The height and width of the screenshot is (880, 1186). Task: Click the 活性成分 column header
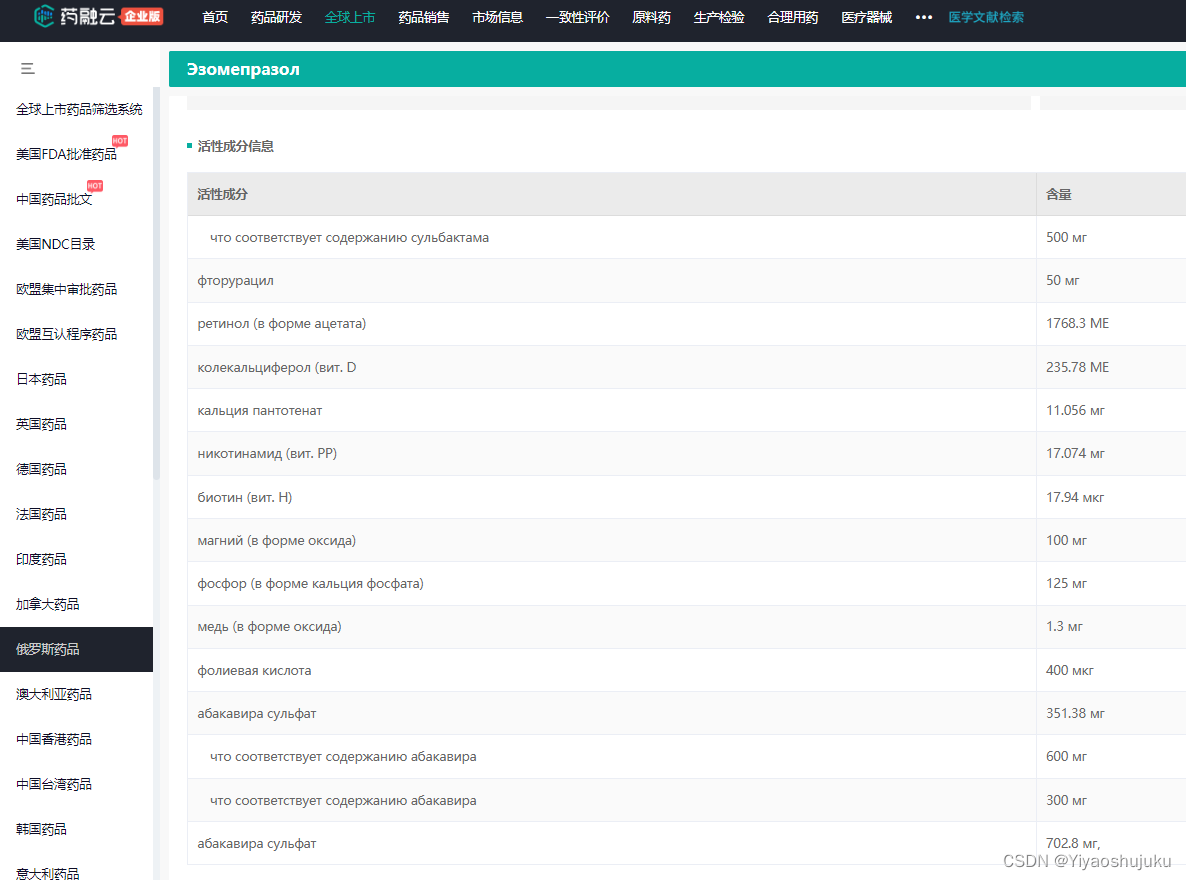(x=222, y=194)
